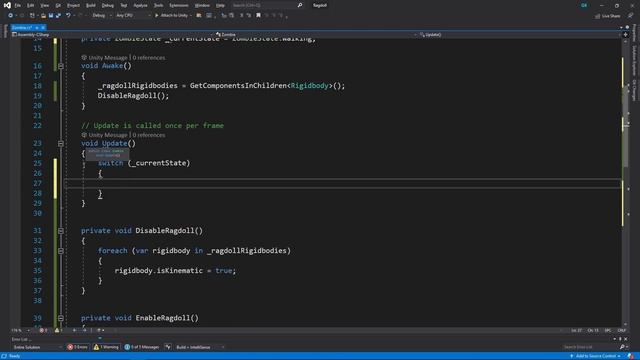The image size is (640, 360).
Task: Click 'rigidbody.isKinematic' on line 35
Action: click(x=159, y=271)
